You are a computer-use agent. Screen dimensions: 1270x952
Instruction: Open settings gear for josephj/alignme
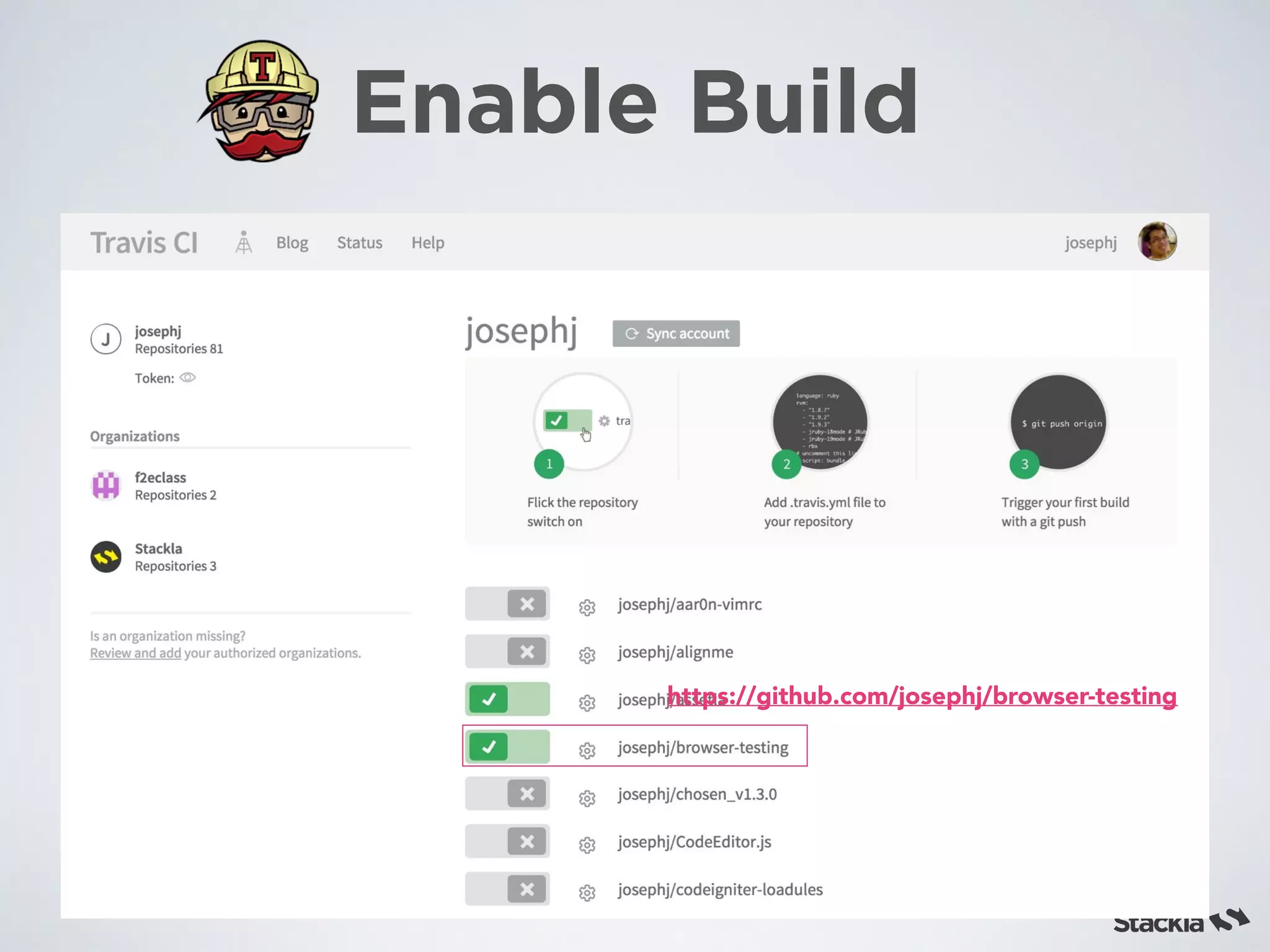pyautogui.click(x=587, y=655)
